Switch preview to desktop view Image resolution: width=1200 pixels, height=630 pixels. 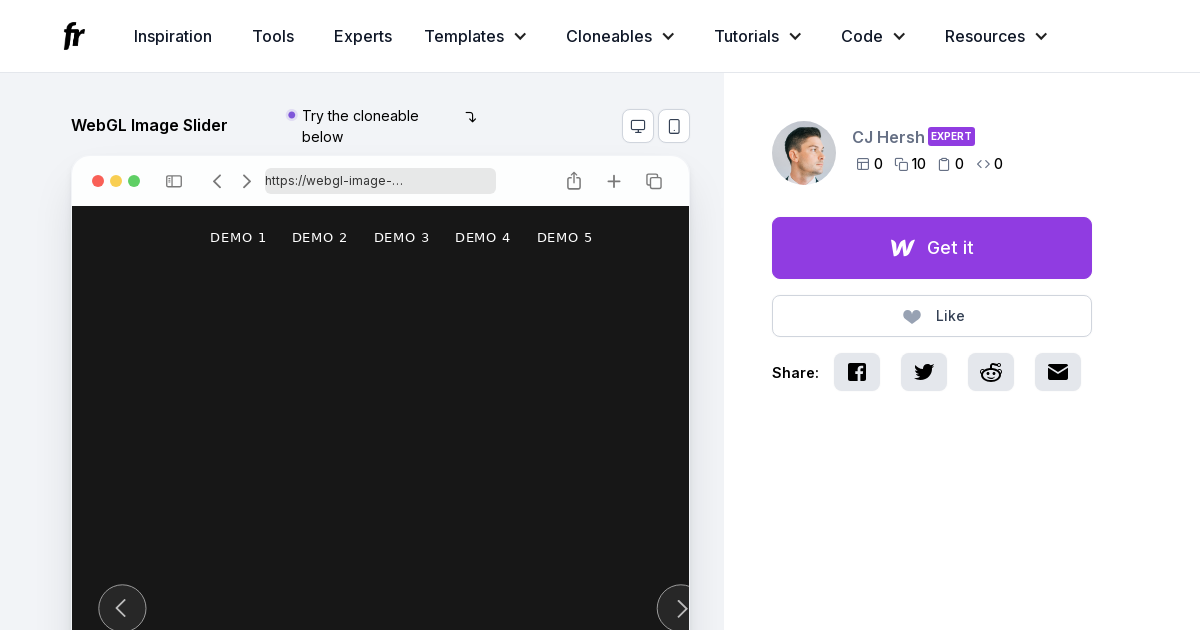638,126
